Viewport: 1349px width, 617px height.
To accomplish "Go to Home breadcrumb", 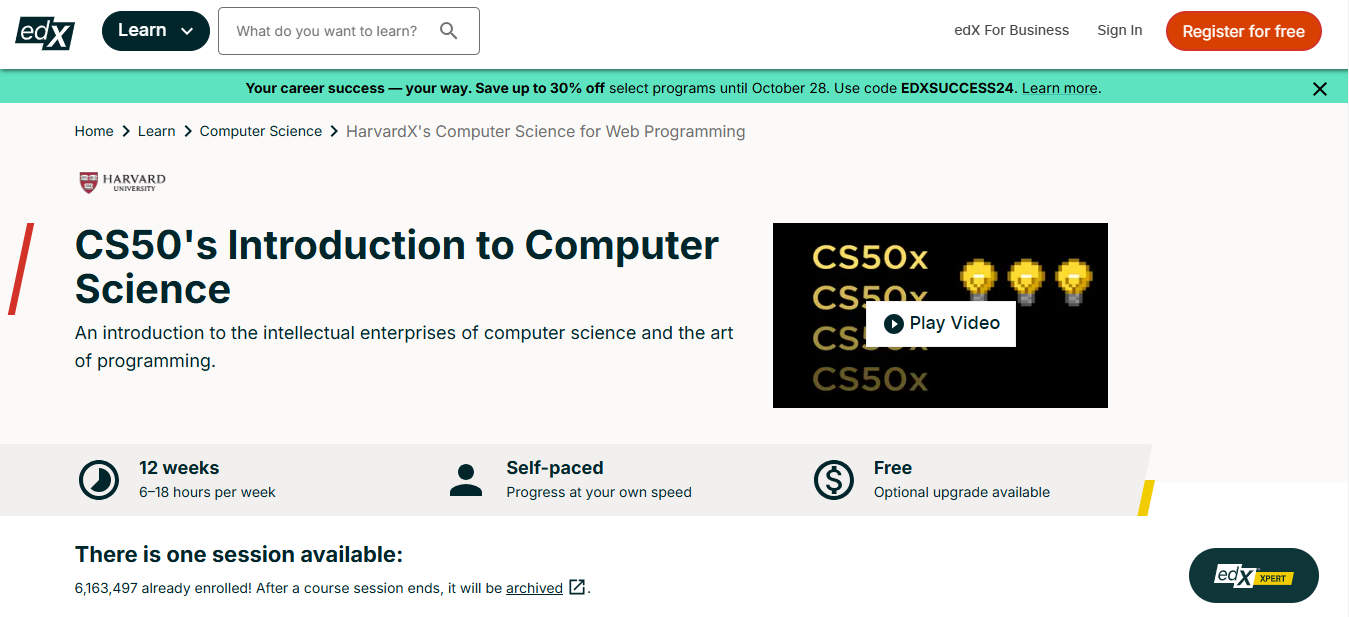I will 94,131.
